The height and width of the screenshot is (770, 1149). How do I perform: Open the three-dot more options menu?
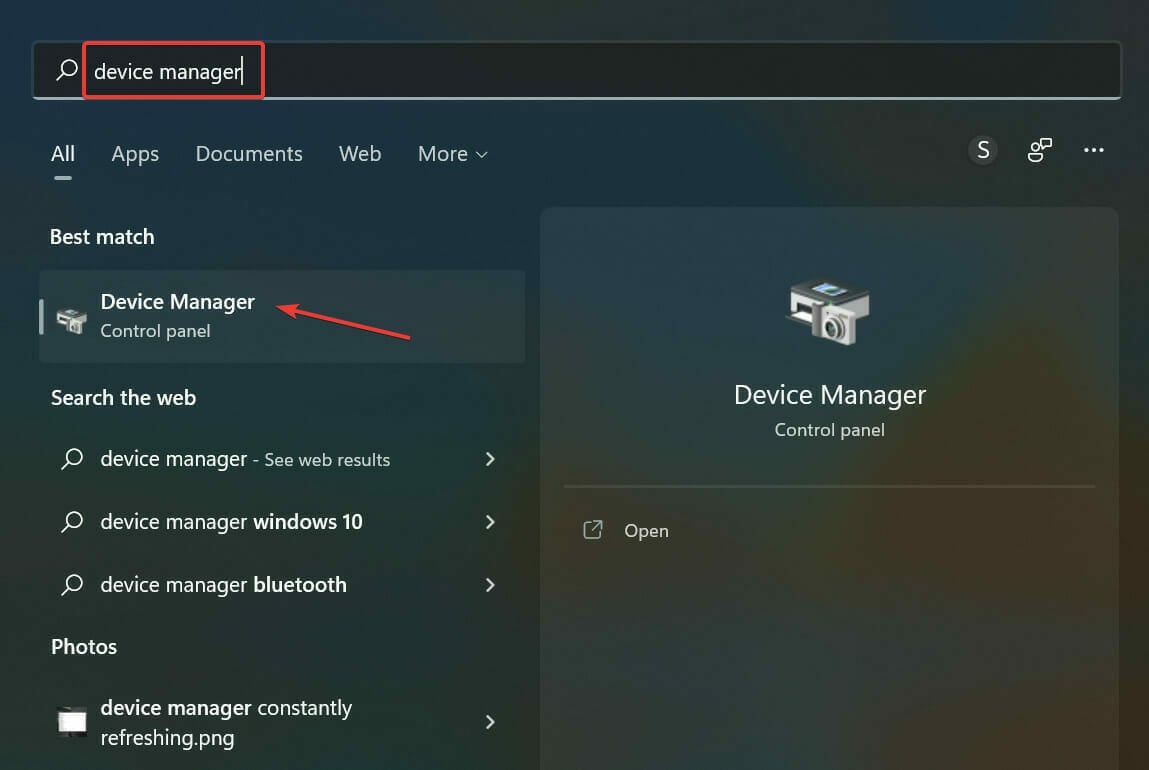1094,150
